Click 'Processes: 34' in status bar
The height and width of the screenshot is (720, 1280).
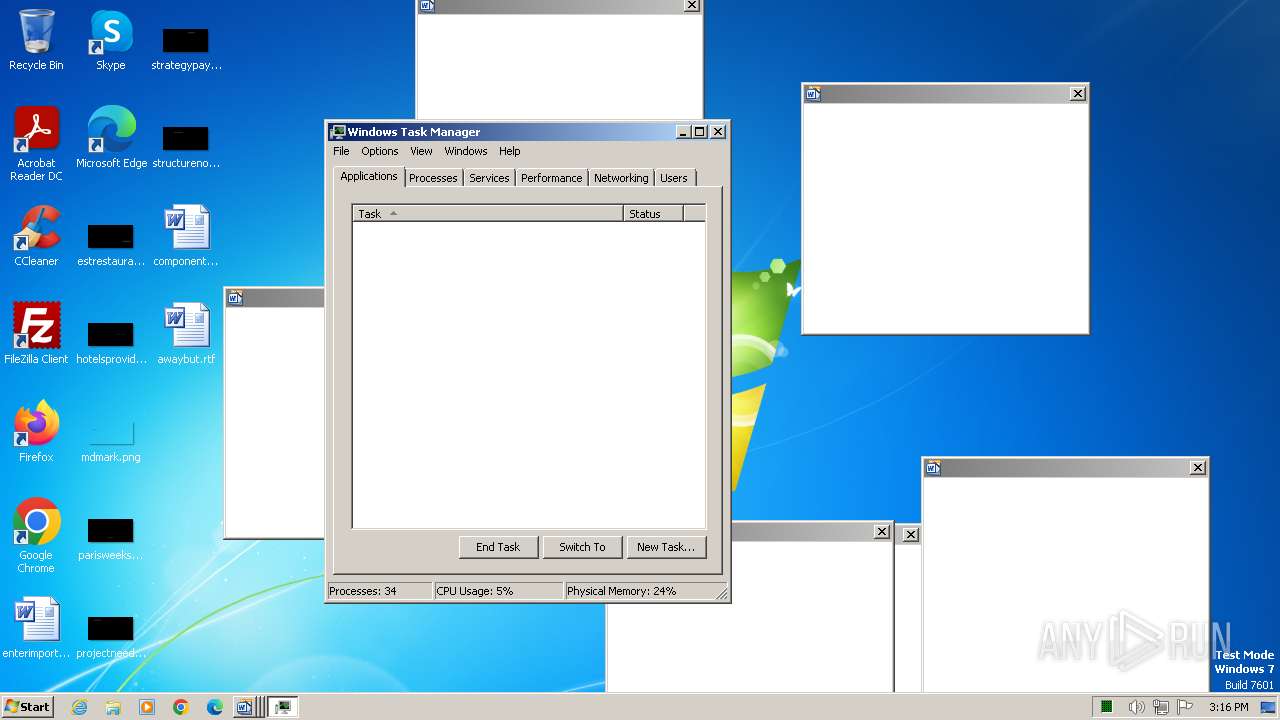[x=380, y=591]
